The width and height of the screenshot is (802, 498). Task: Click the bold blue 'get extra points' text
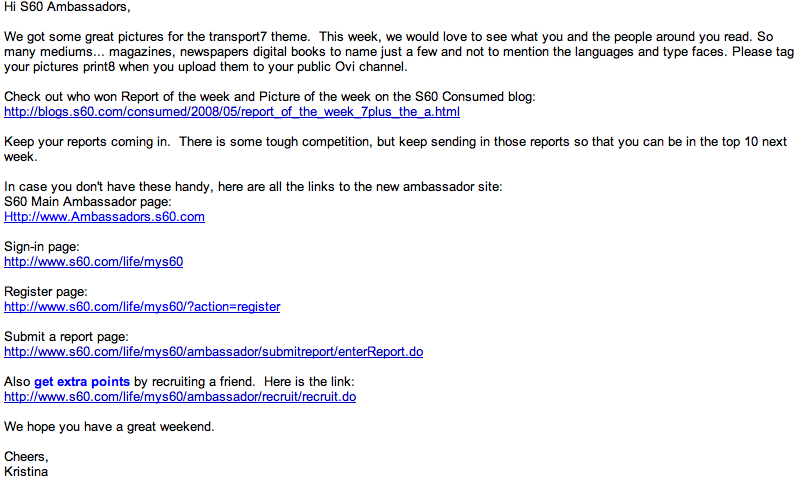(82, 382)
